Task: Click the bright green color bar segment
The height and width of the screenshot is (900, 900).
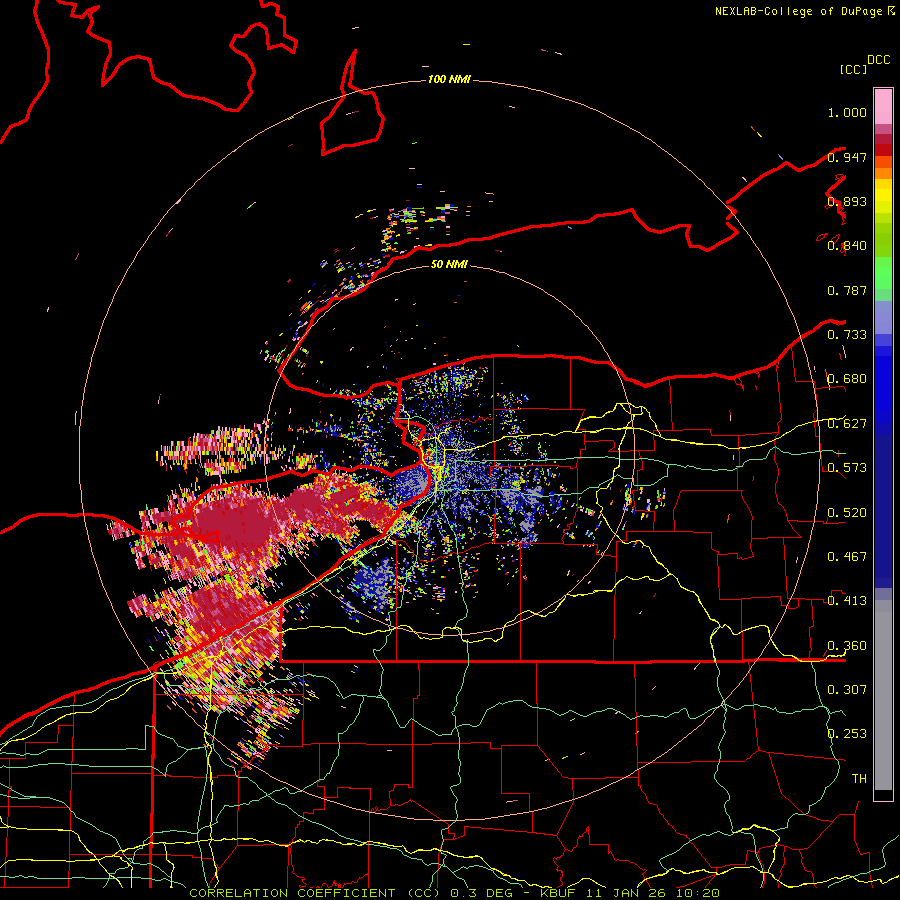Action: point(883,273)
